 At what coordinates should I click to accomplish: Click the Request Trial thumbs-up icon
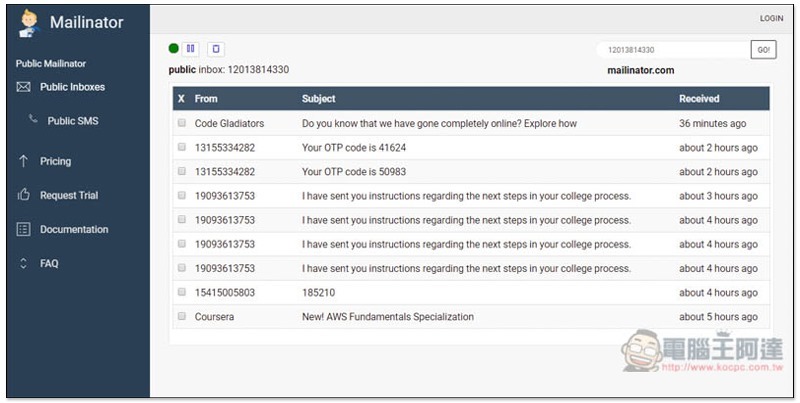click(24, 195)
